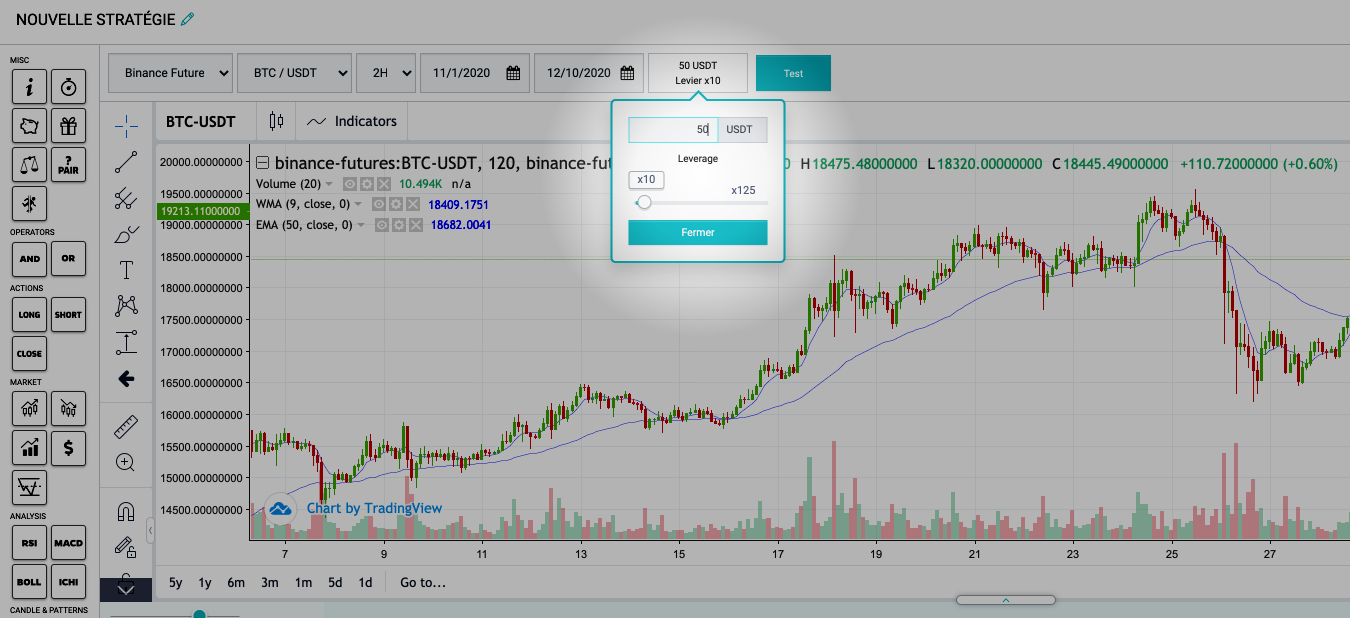Open the Chart by TradingView link

coord(374,508)
